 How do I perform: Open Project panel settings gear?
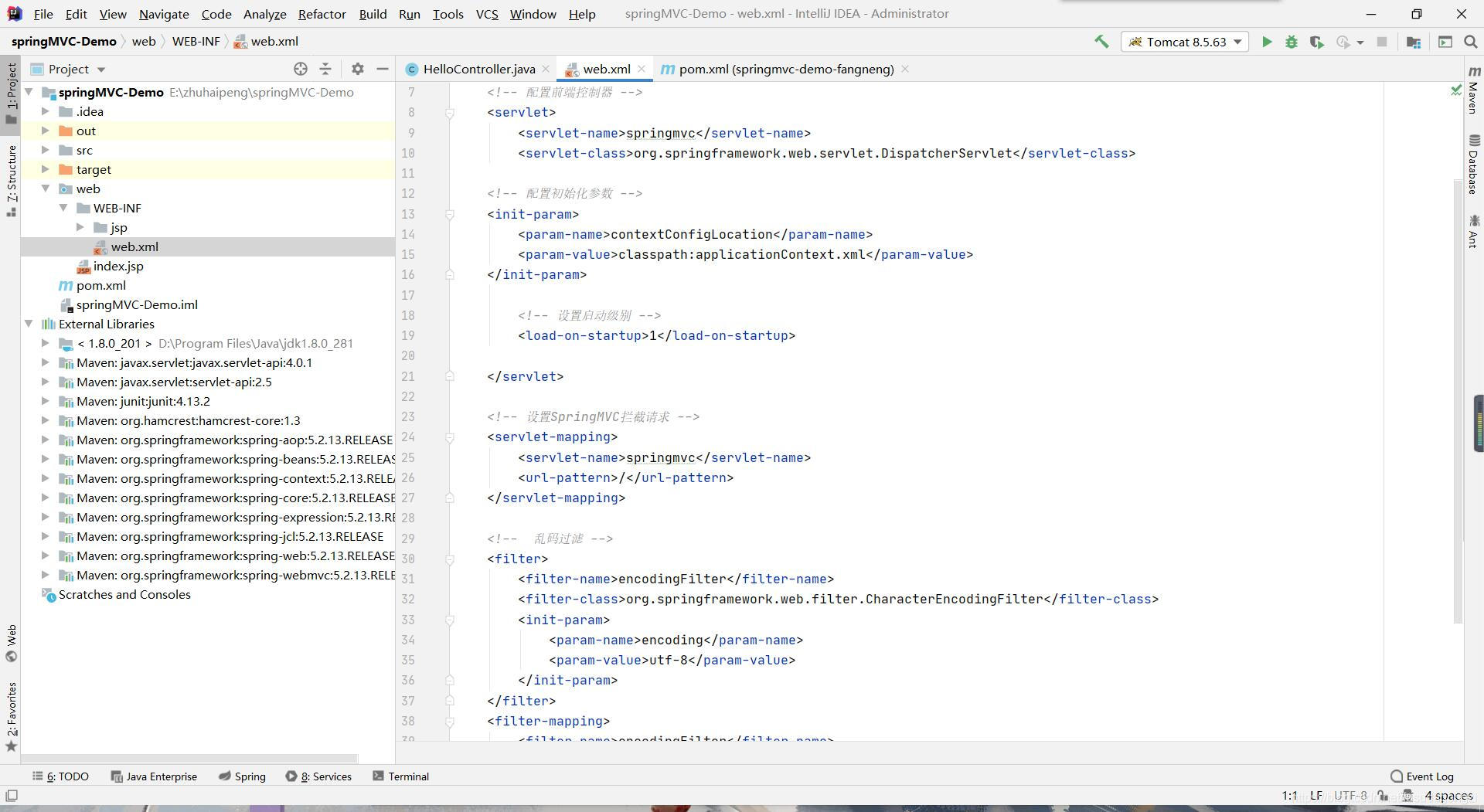pyautogui.click(x=357, y=69)
